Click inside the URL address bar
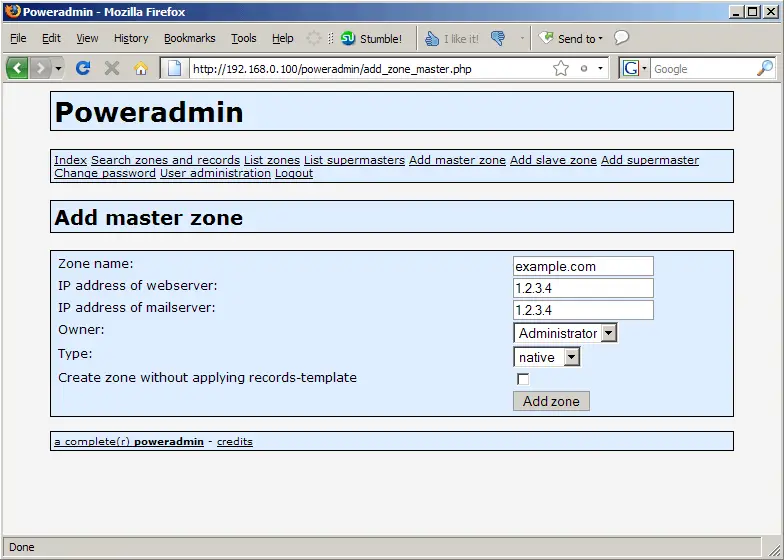784x560 pixels. pos(370,68)
